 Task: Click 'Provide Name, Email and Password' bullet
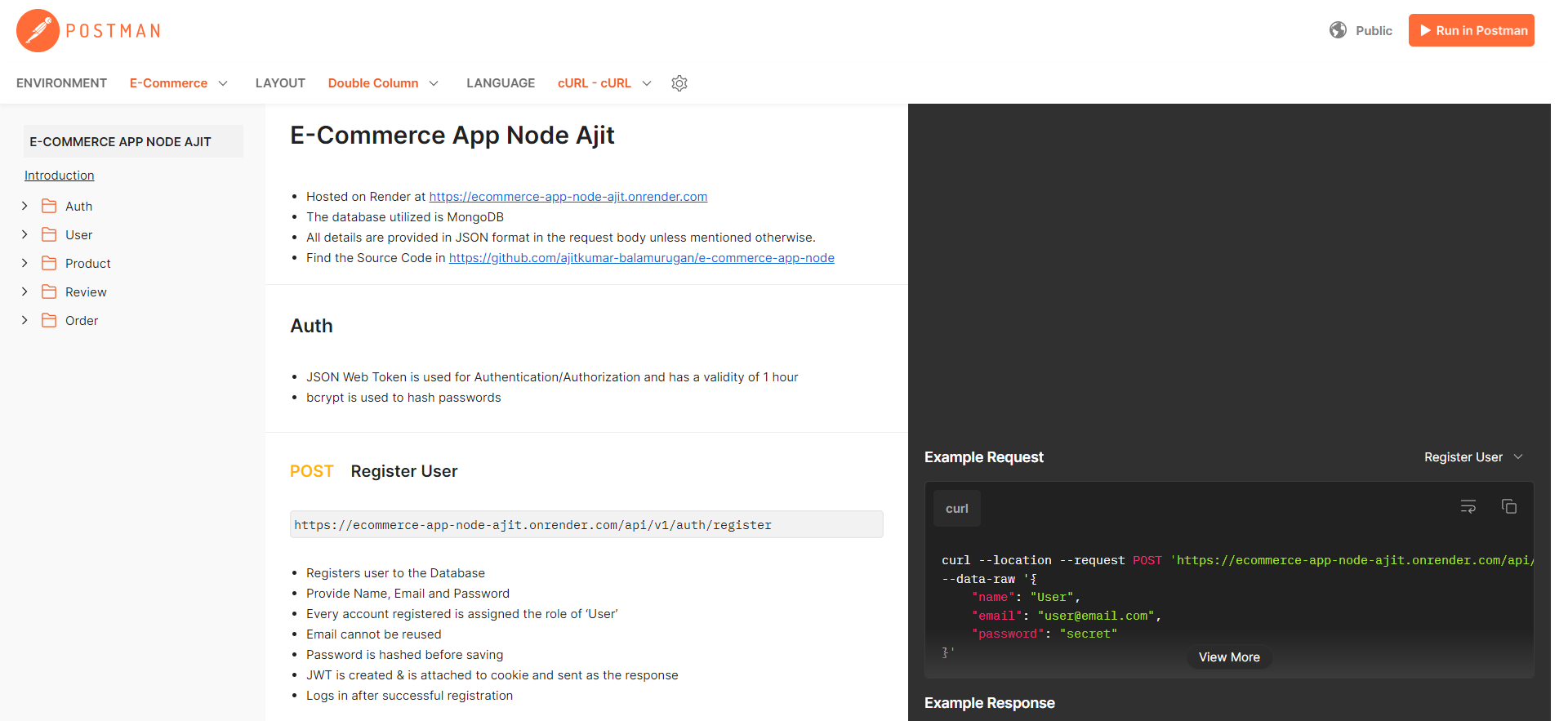point(408,594)
